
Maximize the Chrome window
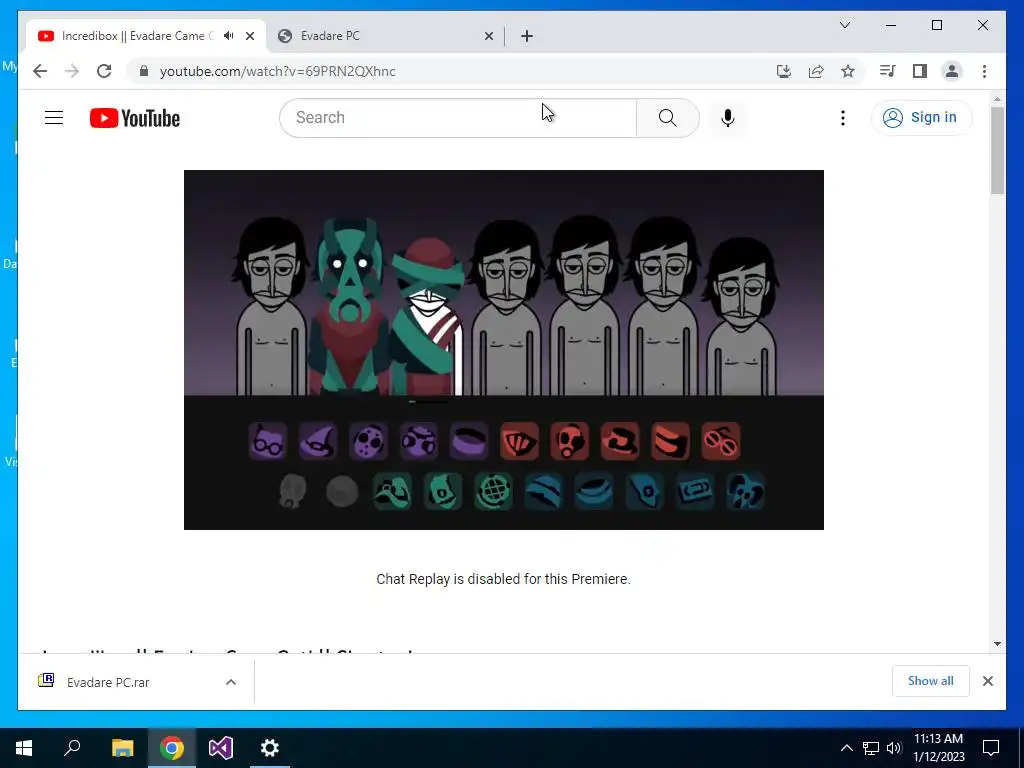[936, 25]
